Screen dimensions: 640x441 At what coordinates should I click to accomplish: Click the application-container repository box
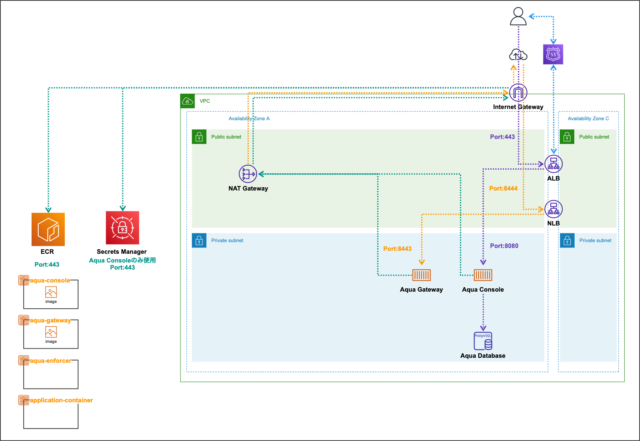[x=51, y=414]
